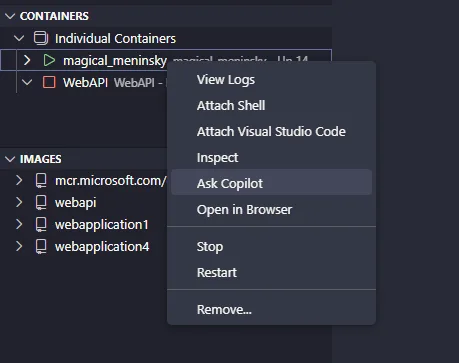Expand the webapplication4 image chevron

coord(19,246)
